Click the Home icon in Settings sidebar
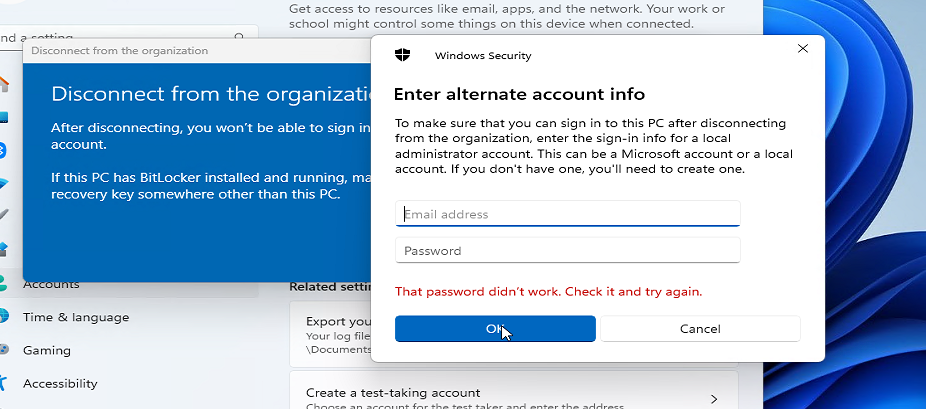 pos(4,84)
